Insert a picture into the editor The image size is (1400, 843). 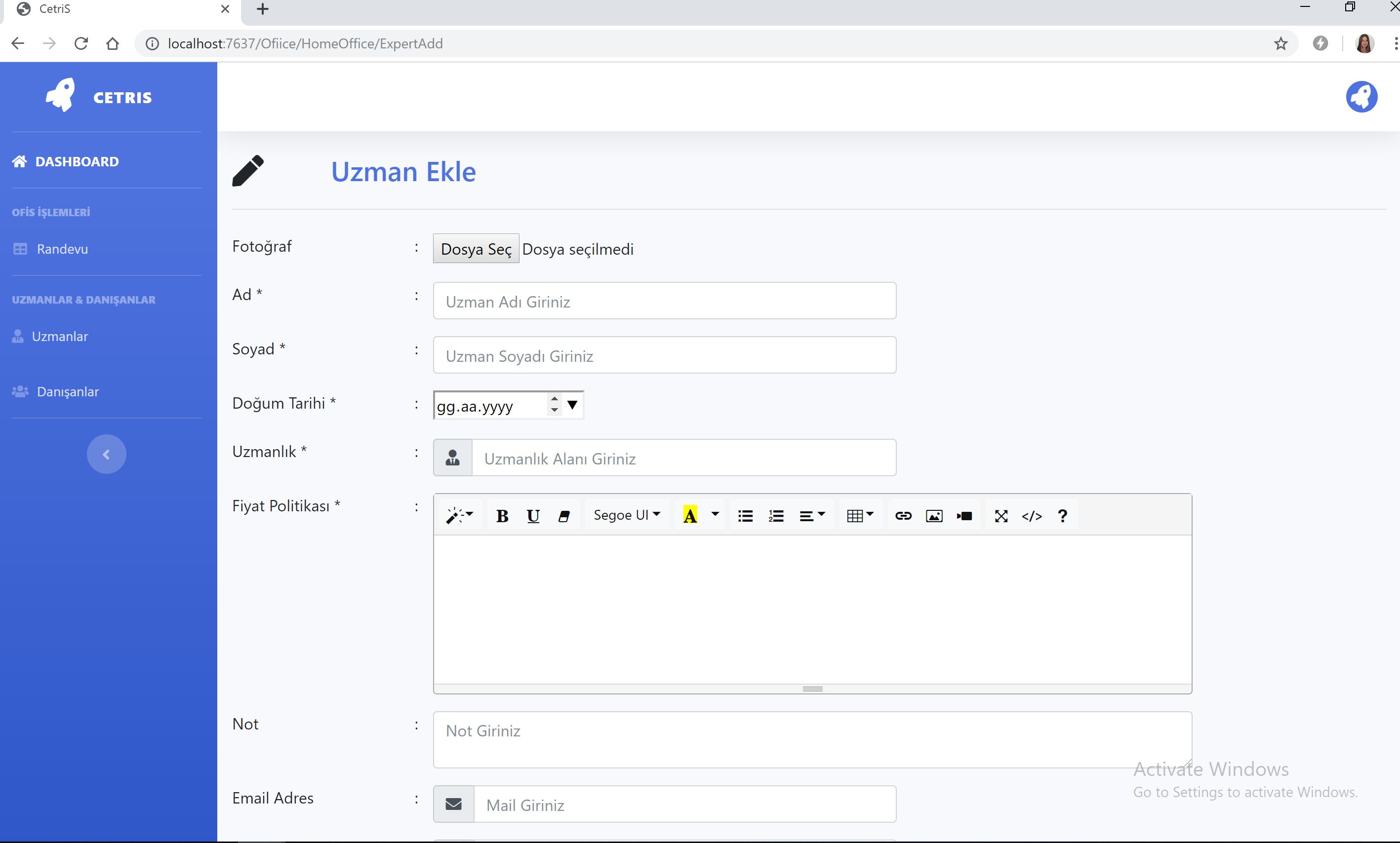[x=934, y=515]
